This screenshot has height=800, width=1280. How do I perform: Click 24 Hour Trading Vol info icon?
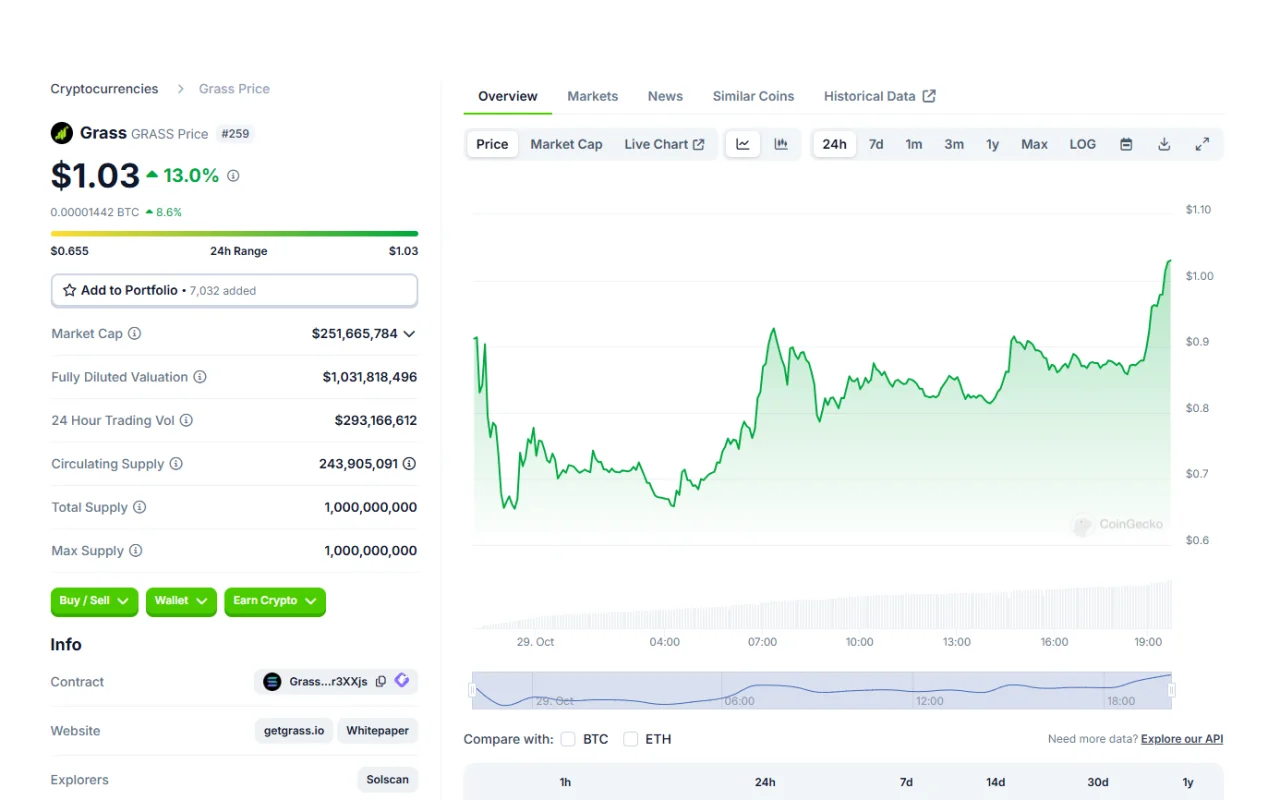[x=186, y=421]
